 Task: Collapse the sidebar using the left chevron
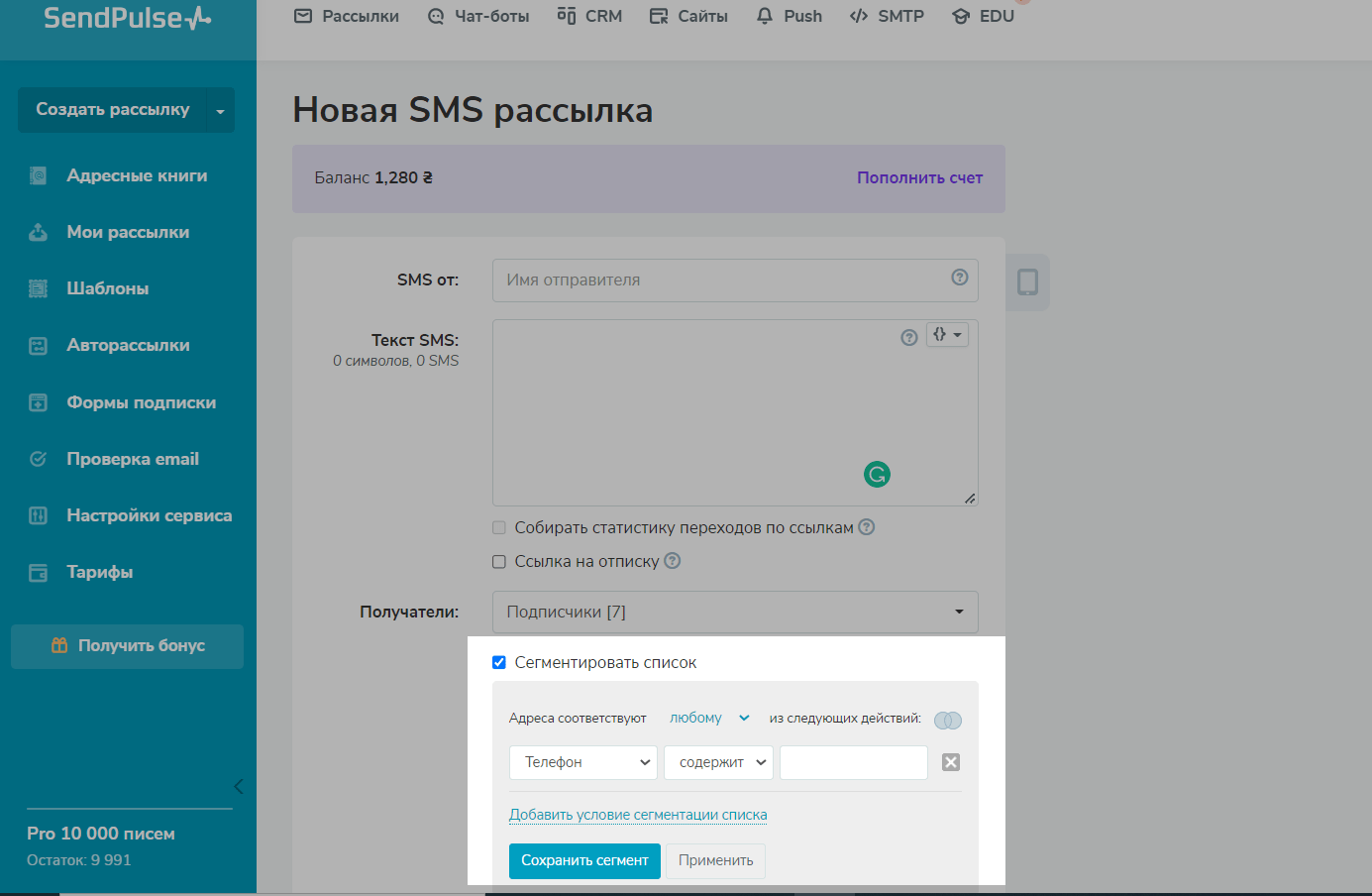pos(238,786)
